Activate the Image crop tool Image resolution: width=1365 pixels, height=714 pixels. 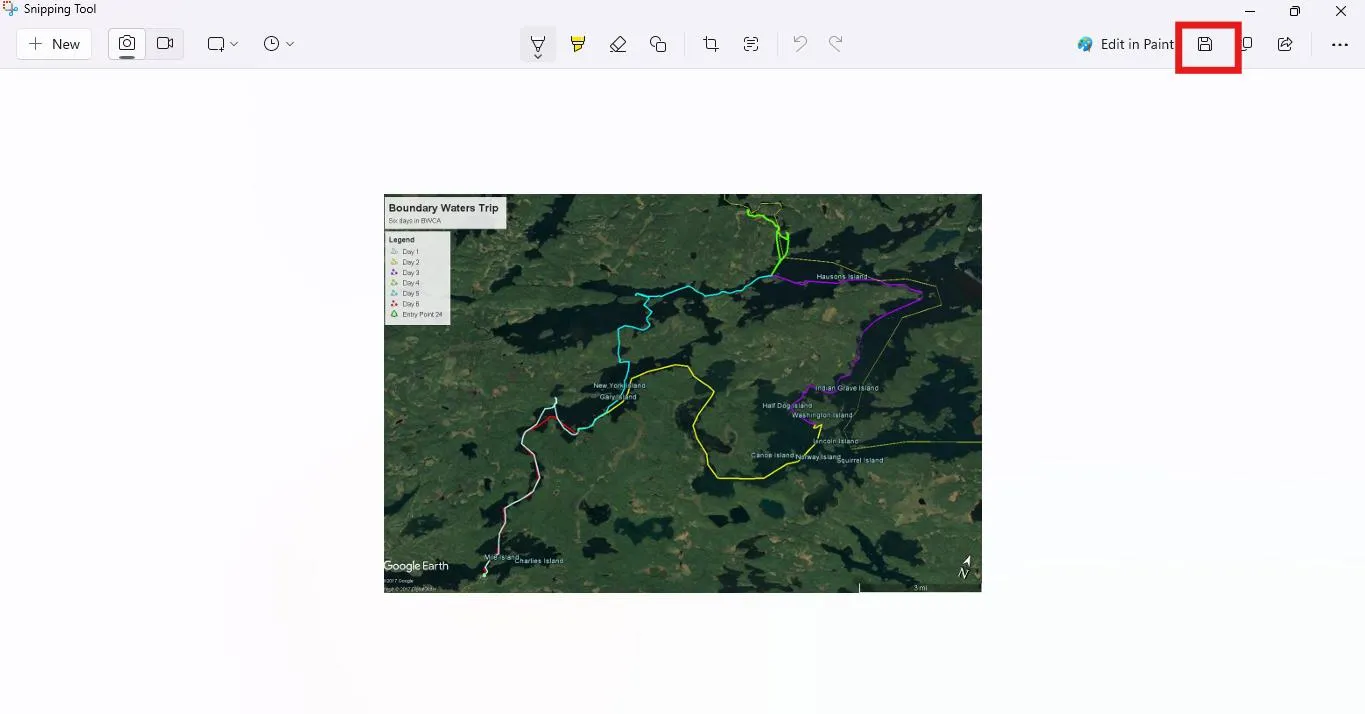(711, 44)
